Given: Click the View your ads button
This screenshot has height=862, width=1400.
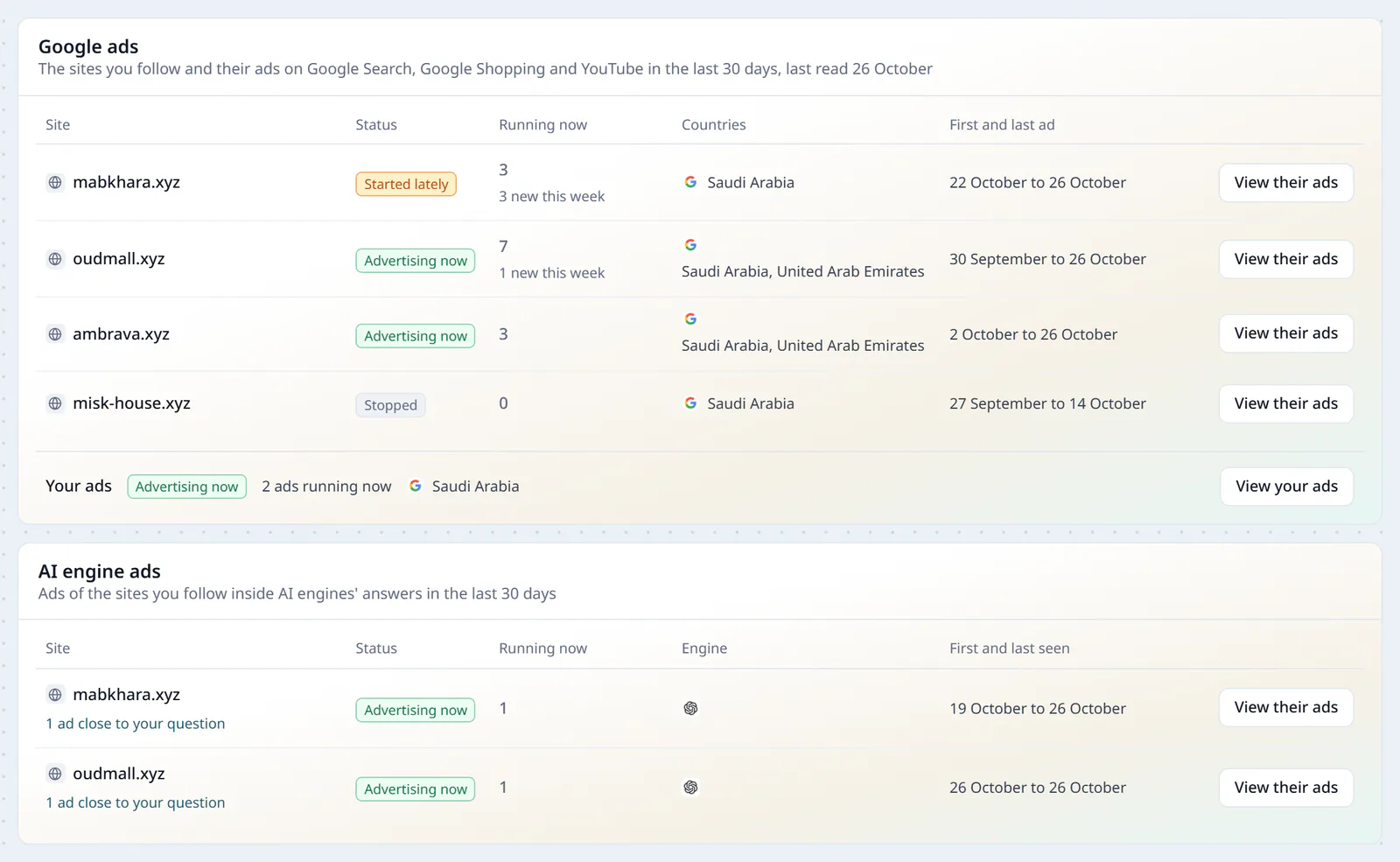Looking at the screenshot, I should tap(1286, 487).
